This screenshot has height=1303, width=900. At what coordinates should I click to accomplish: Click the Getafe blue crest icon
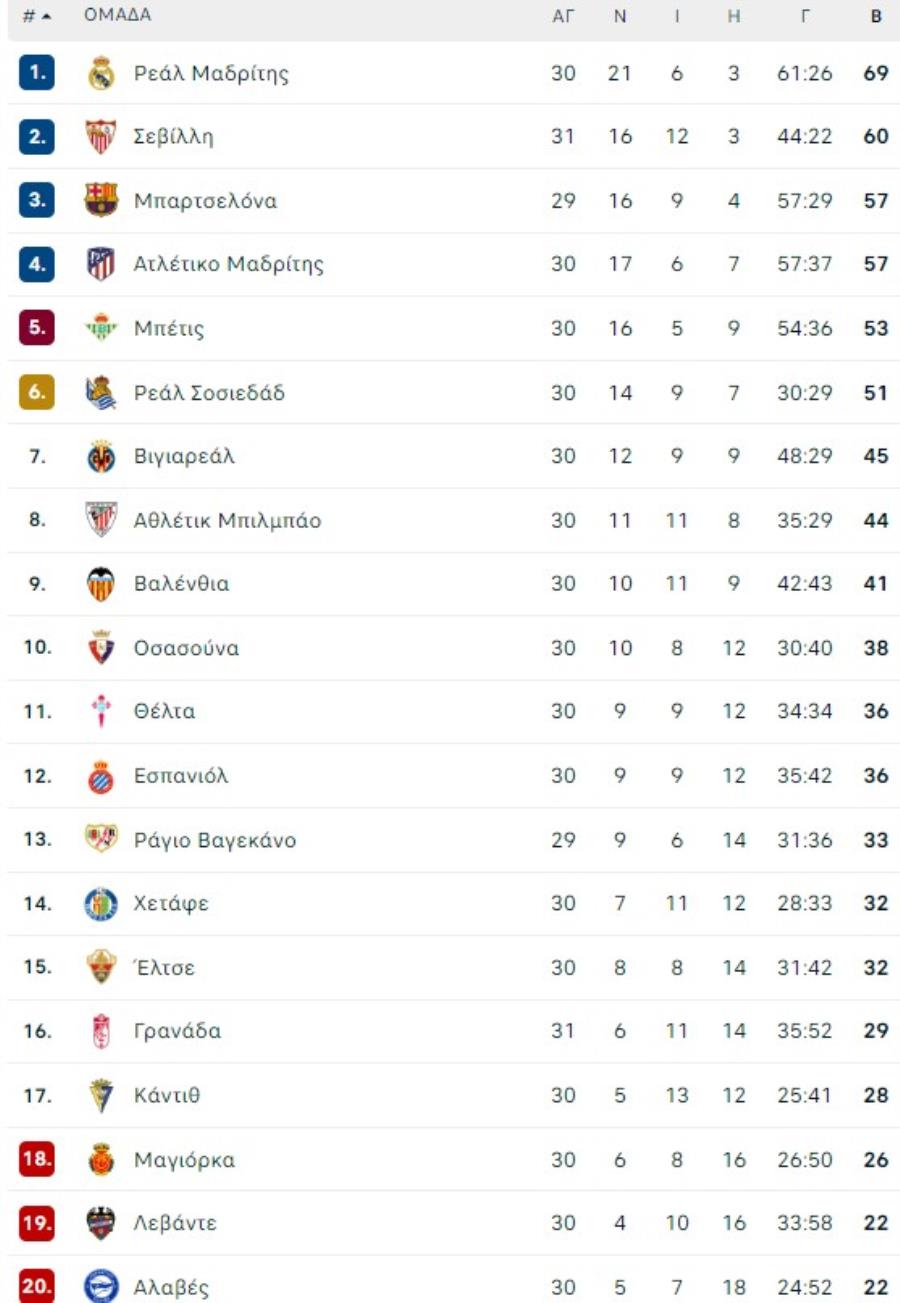101,904
